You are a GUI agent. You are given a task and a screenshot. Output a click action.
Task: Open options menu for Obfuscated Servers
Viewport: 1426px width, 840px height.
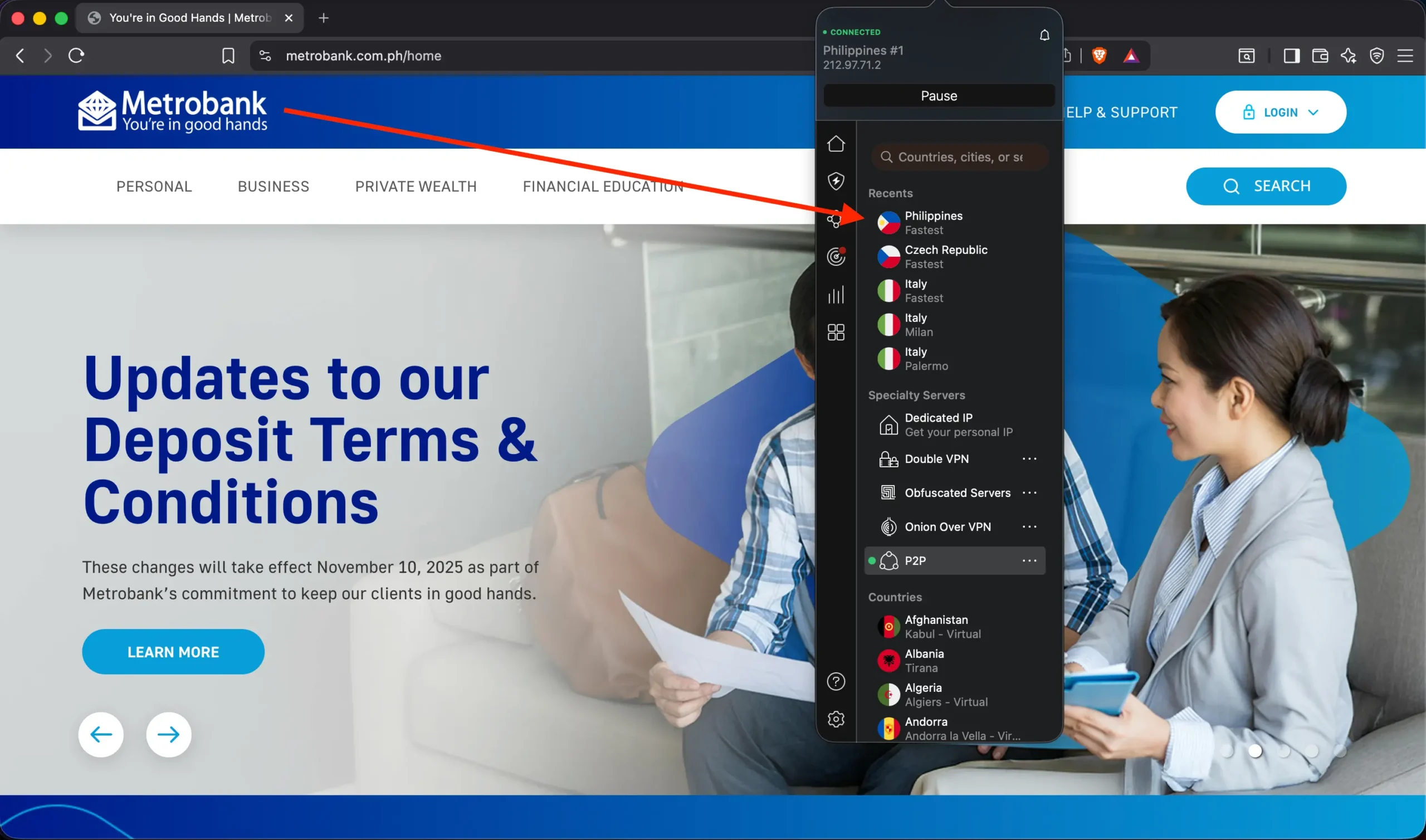pyautogui.click(x=1030, y=492)
